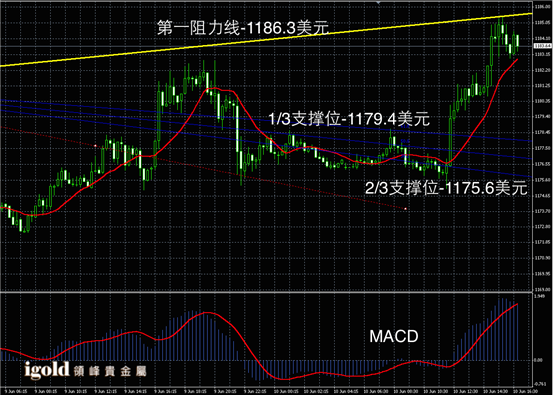Click the -0.761 MACD scale value
Screen dimensions: 553x395
[539, 384]
